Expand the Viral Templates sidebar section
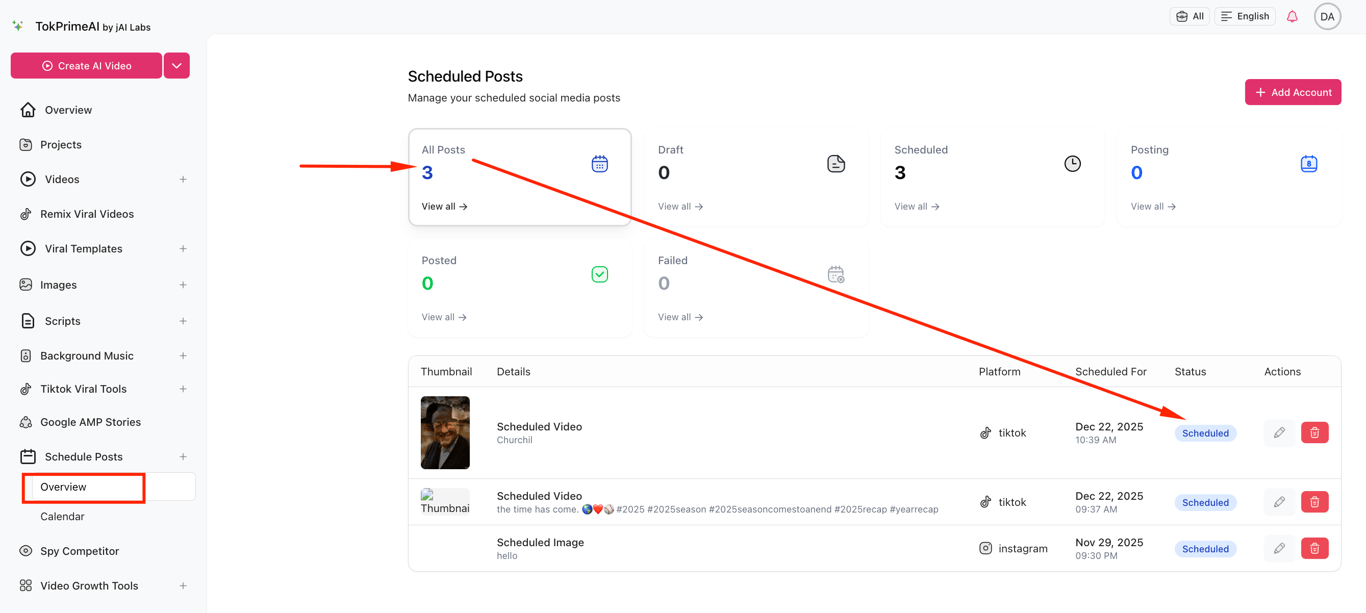This screenshot has height=613, width=1366. (x=183, y=249)
